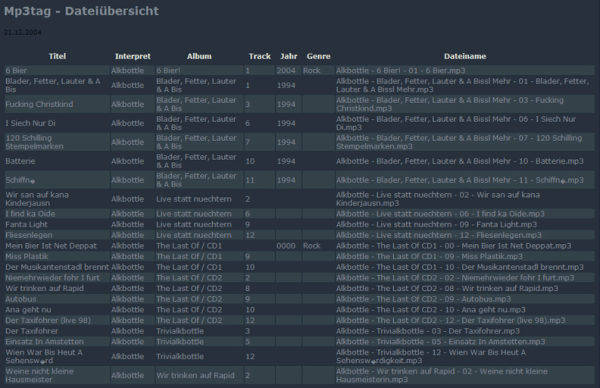
Task: Click the Dateiname column header
Action: [465, 56]
